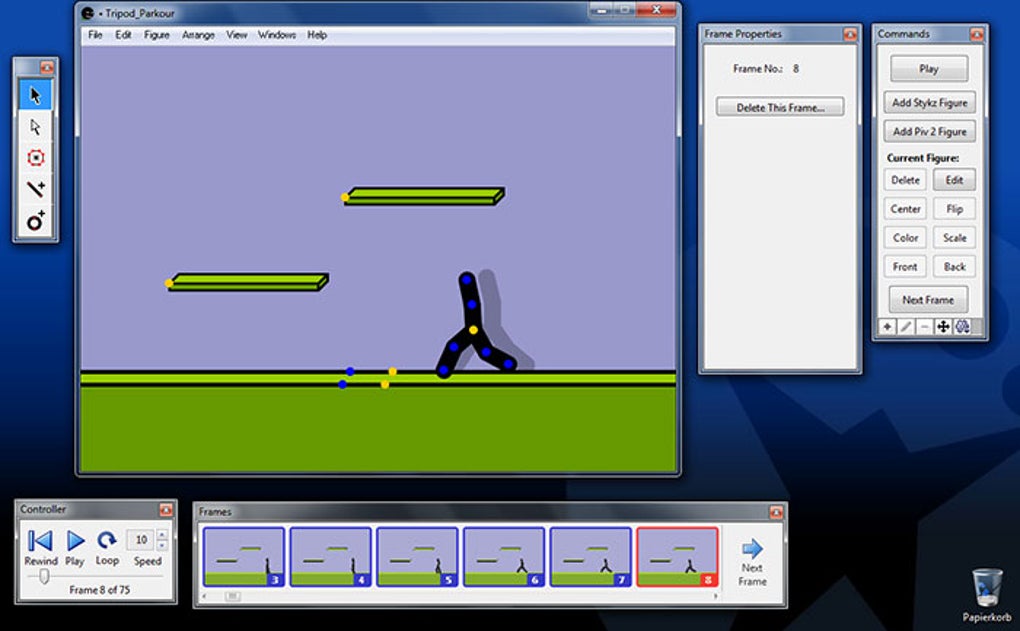Open the Help menu
This screenshot has height=631, width=1020.
(317, 35)
